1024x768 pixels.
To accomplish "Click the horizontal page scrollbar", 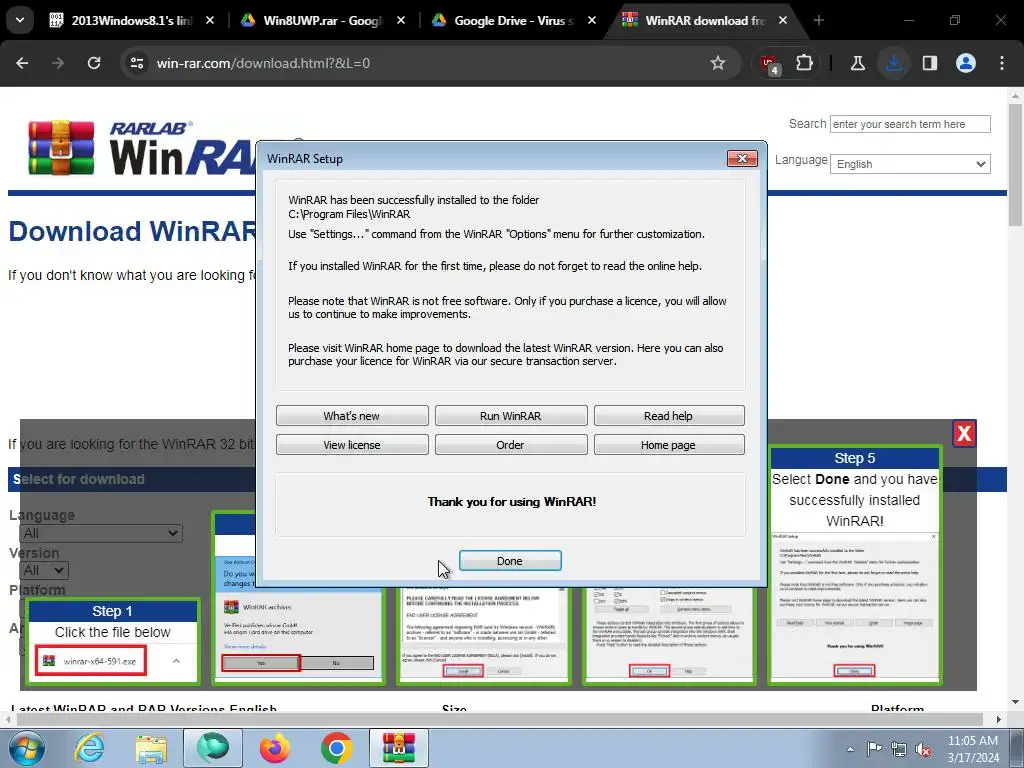I will pyautogui.click(x=500, y=719).
